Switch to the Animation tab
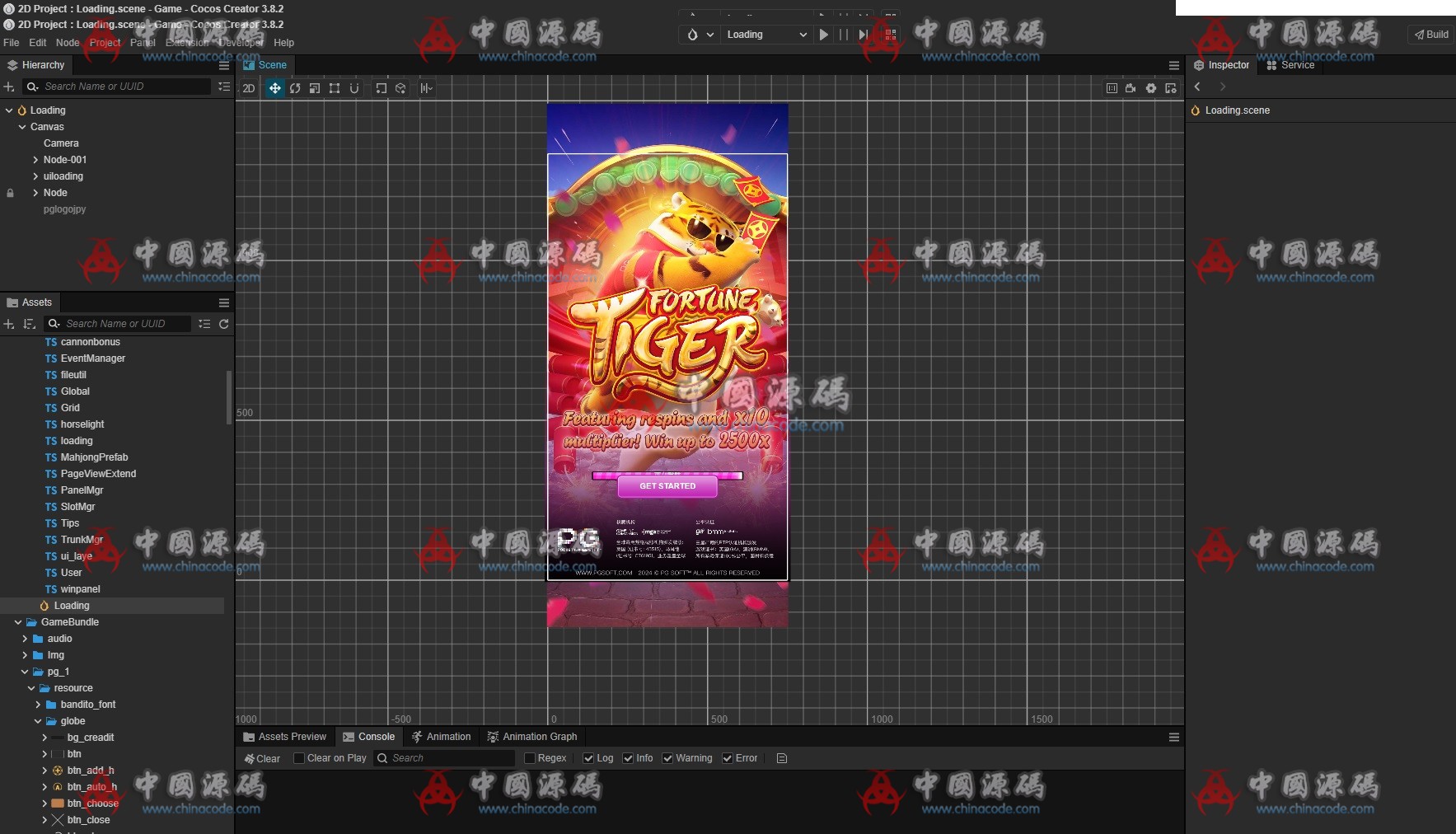Image resolution: width=1456 pixels, height=834 pixels. tap(441, 737)
